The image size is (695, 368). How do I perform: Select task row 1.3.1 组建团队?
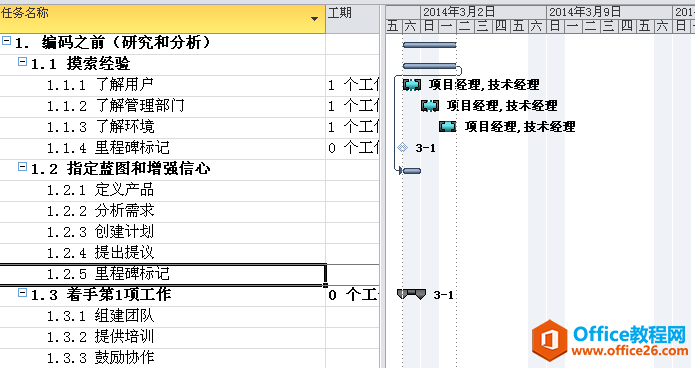point(163,316)
